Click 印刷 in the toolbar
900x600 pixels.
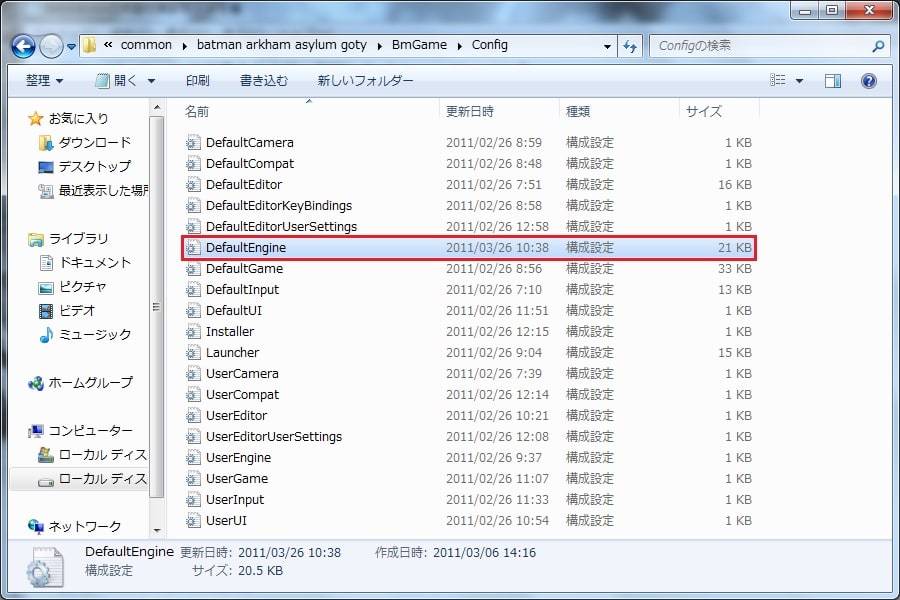pos(197,80)
